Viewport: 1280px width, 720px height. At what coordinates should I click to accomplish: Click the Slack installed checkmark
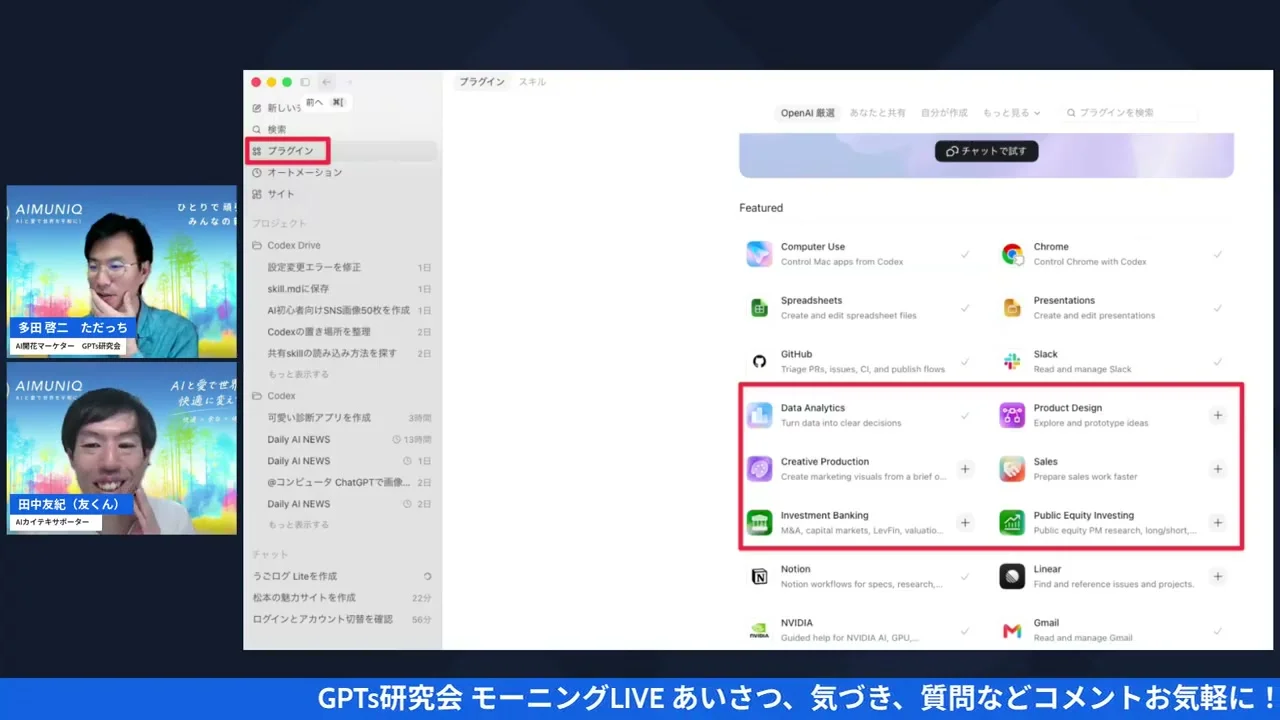point(1217,361)
